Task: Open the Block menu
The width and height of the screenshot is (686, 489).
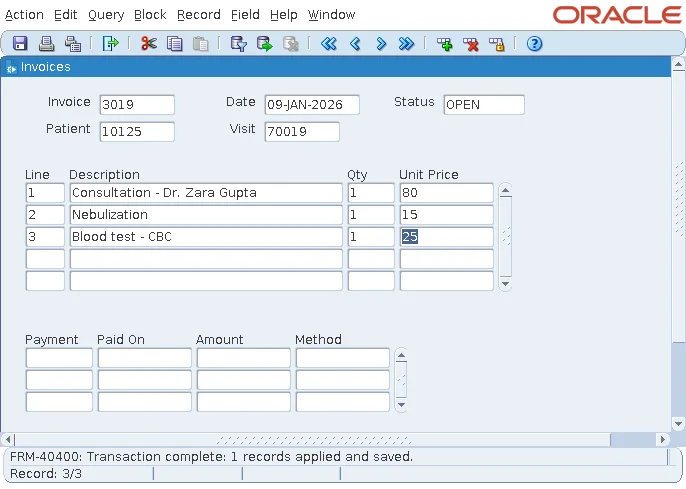Action: tap(150, 15)
